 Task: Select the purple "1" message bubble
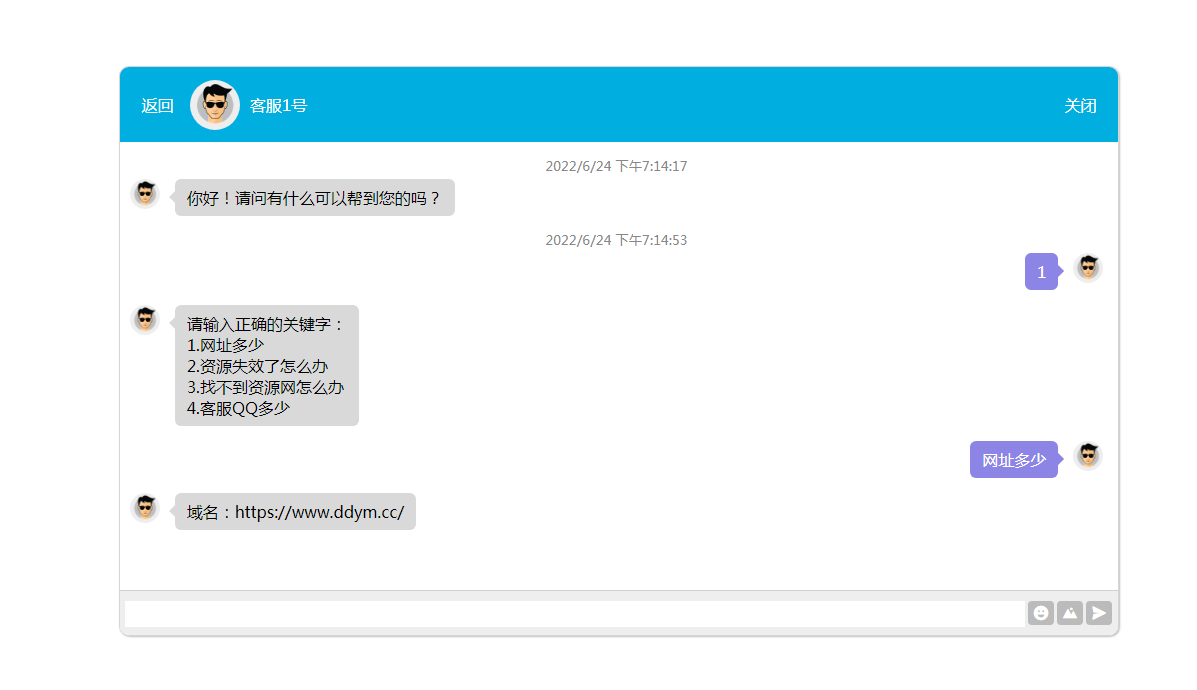1041,272
